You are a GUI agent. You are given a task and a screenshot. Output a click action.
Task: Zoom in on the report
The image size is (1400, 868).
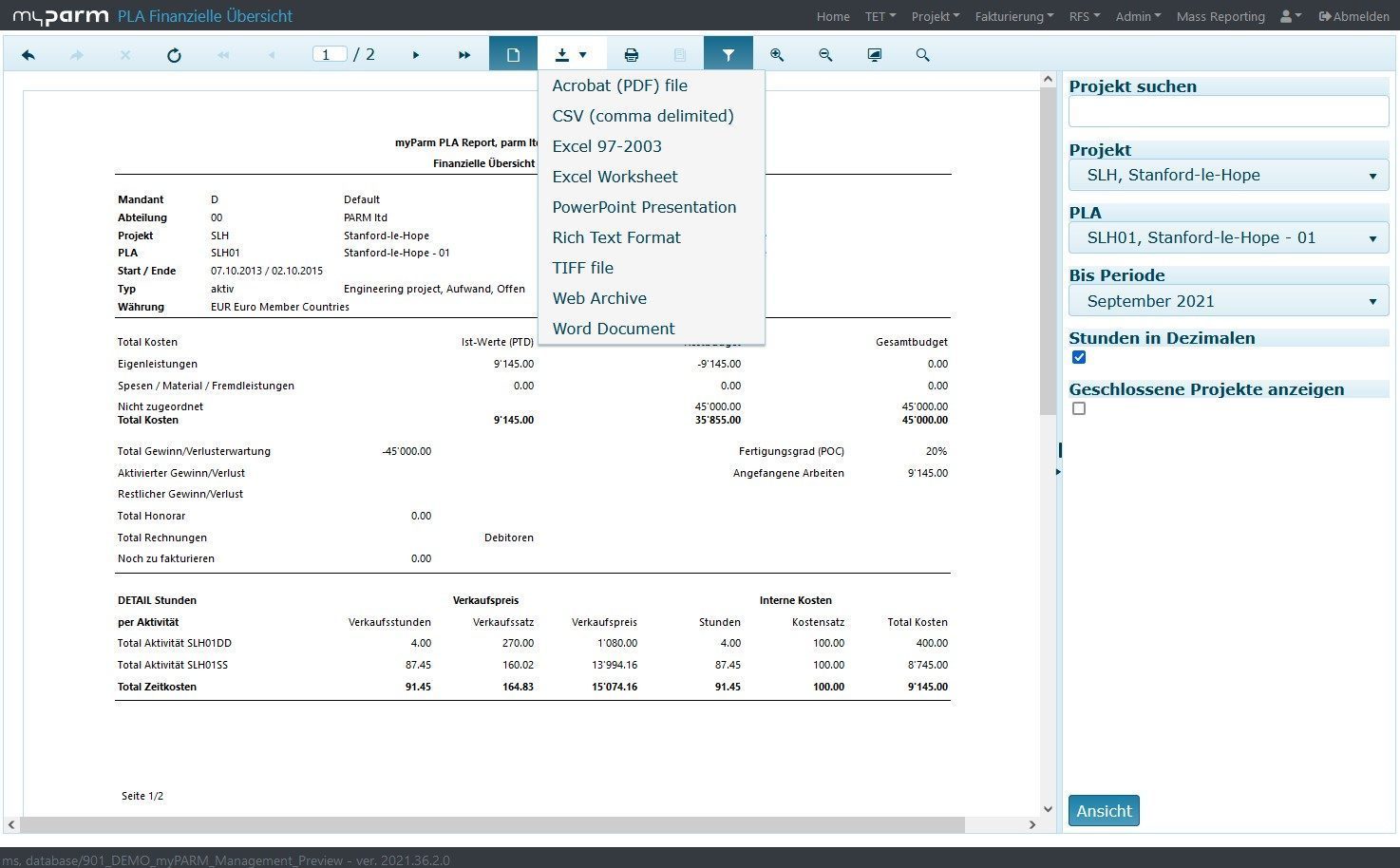[x=777, y=55]
